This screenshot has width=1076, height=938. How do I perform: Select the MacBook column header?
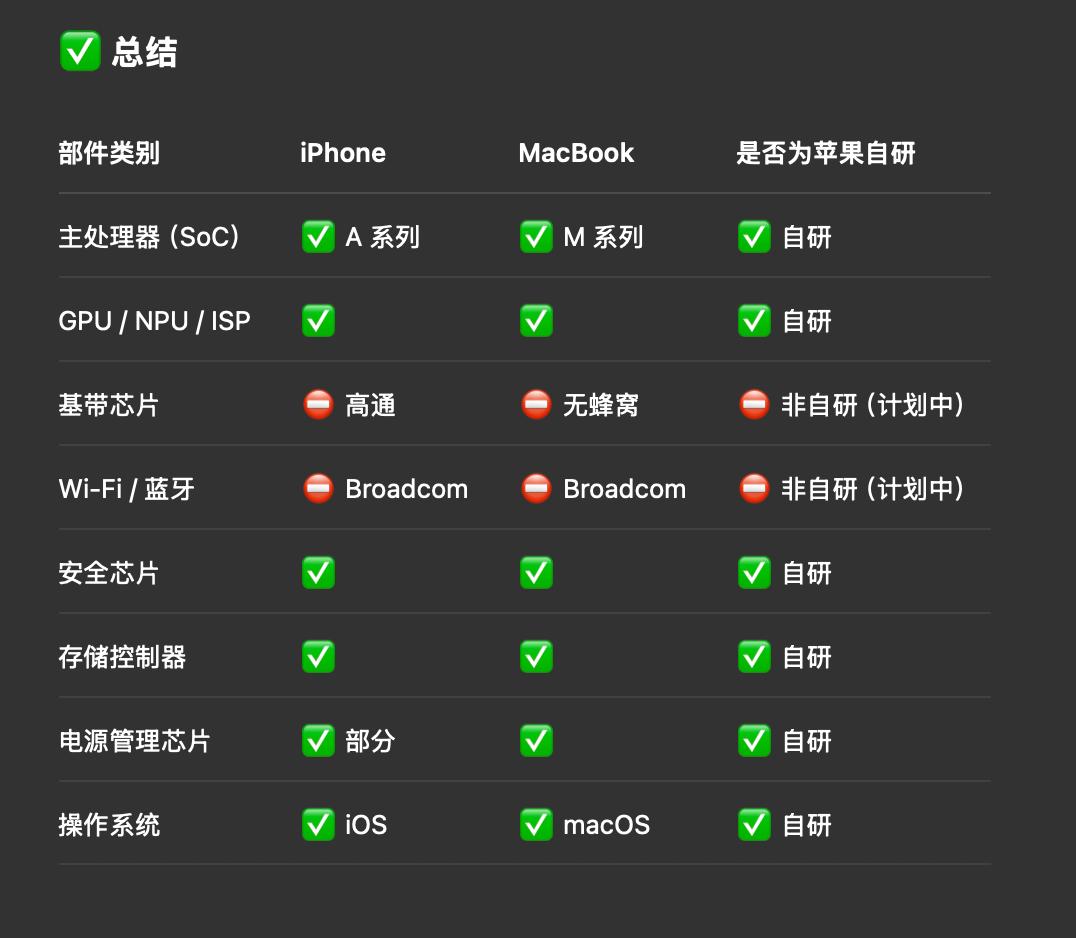(576, 153)
